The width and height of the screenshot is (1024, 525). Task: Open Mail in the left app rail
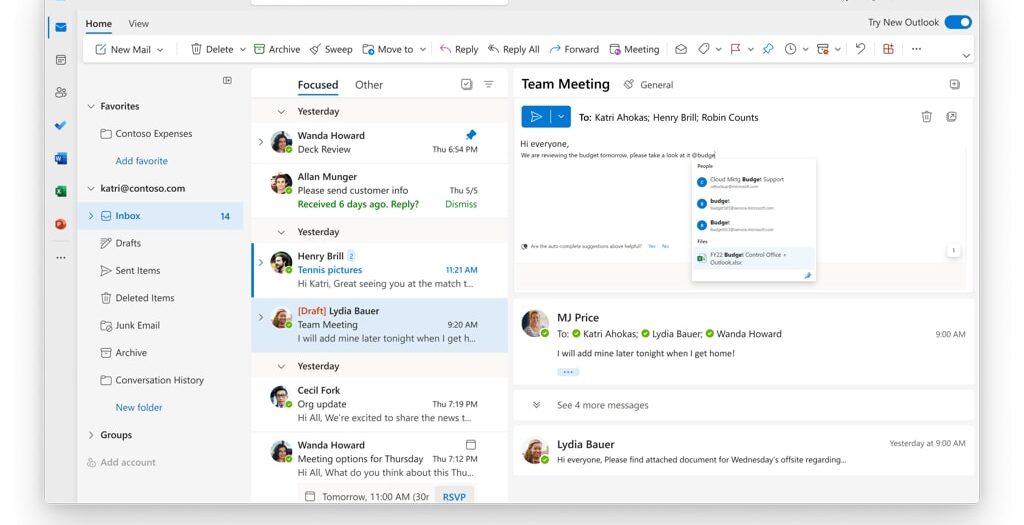click(x=61, y=27)
